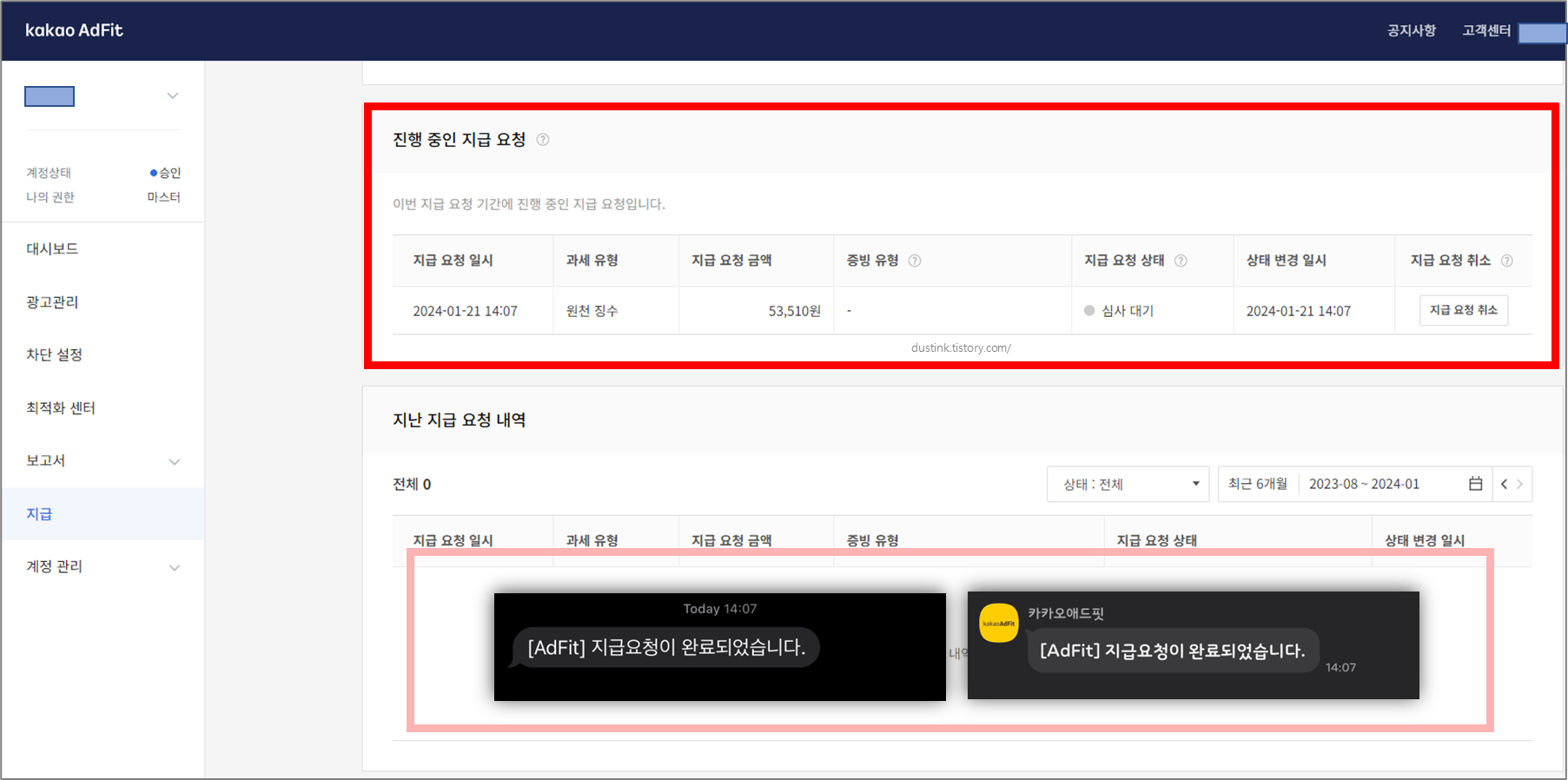Image resolution: width=1568 pixels, height=780 pixels.
Task: Click 지급 요청 금액 header in progress table
Action: pyautogui.click(x=731, y=261)
